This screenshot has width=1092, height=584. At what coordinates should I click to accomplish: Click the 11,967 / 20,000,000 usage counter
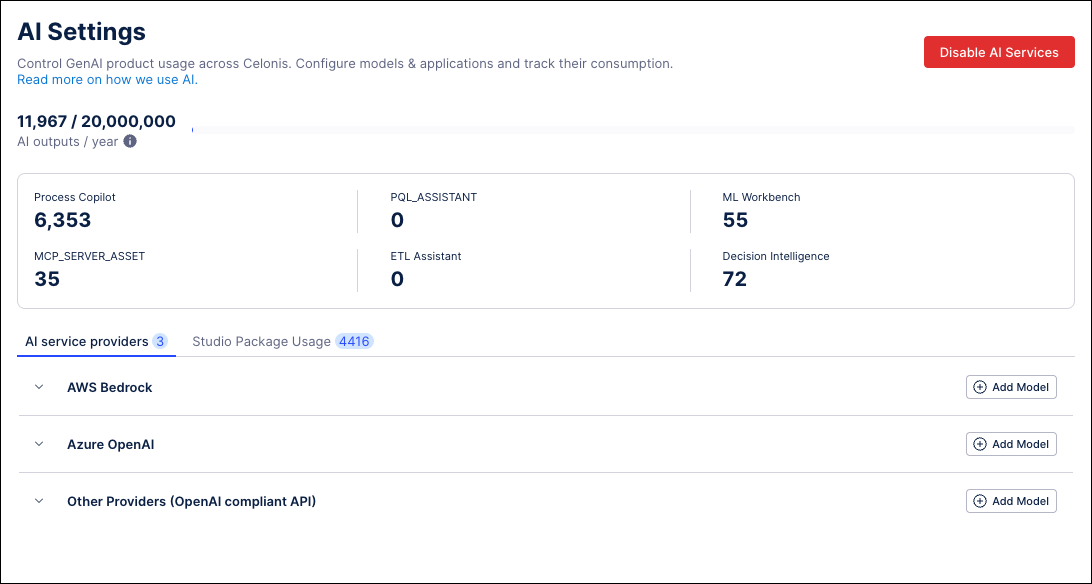point(96,122)
